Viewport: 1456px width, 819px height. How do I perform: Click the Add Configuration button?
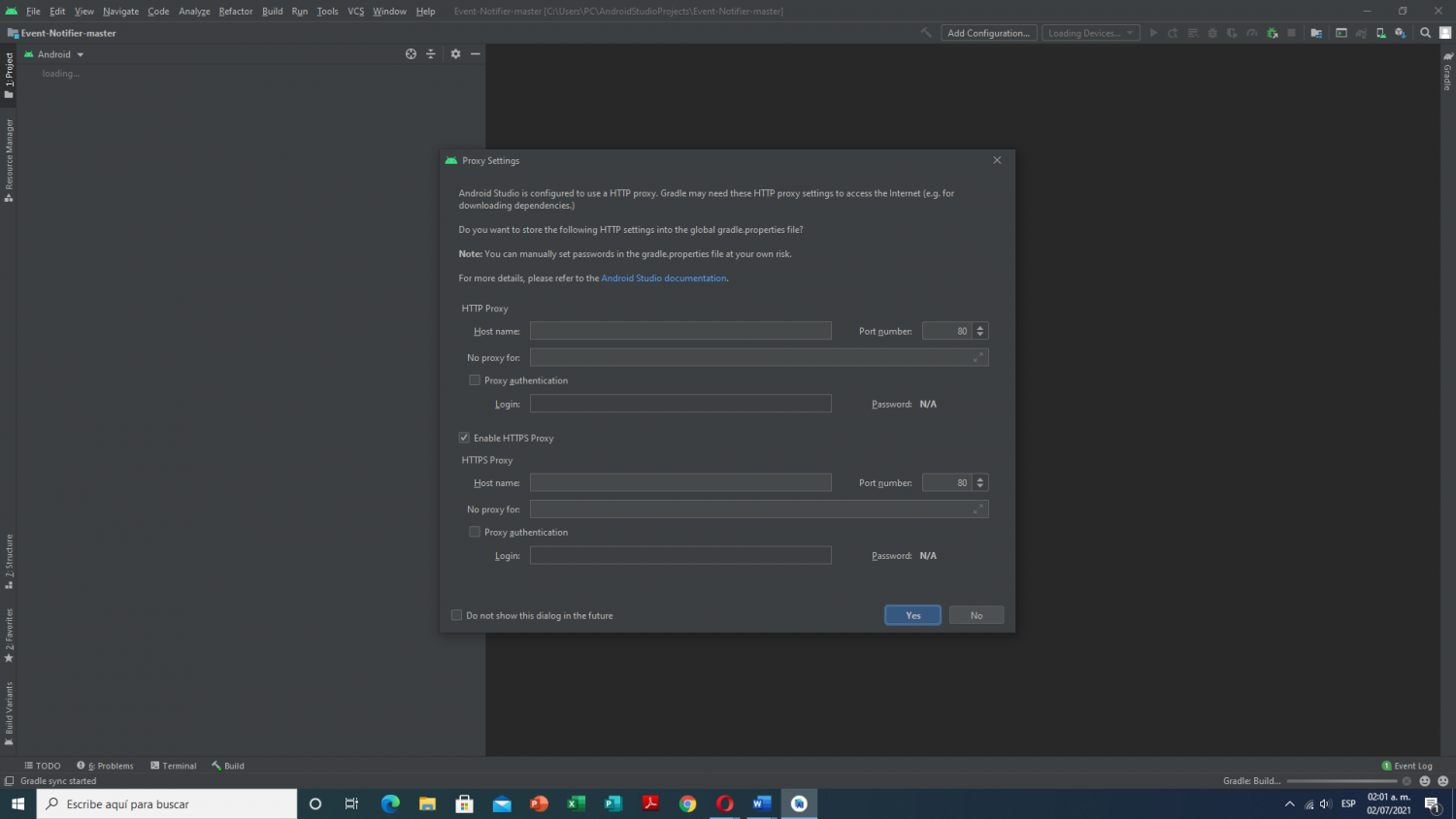point(989,33)
